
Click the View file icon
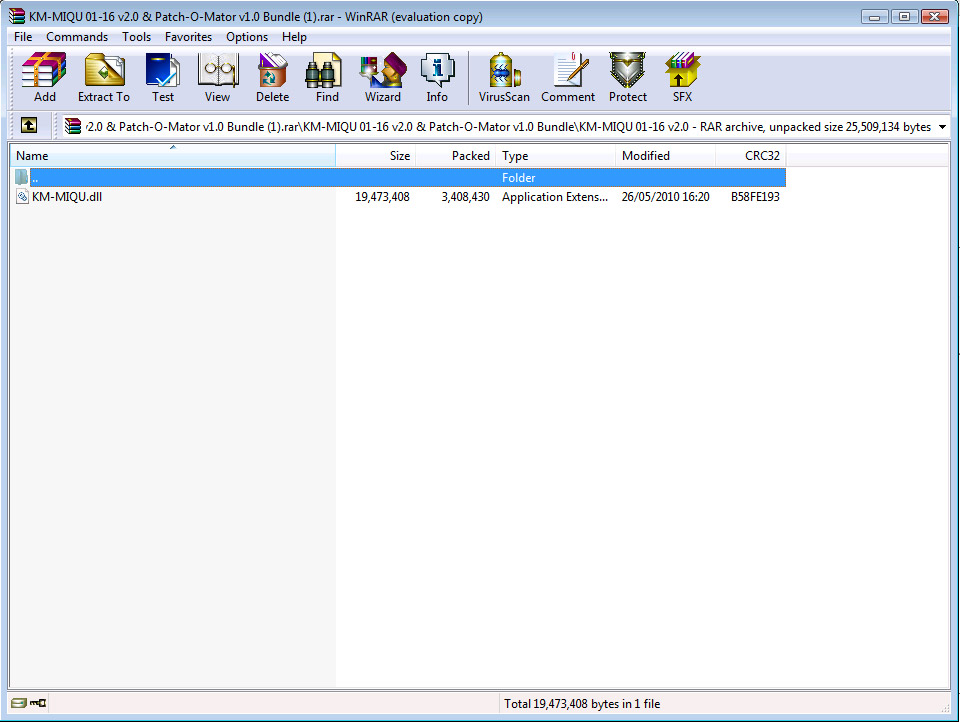click(217, 77)
